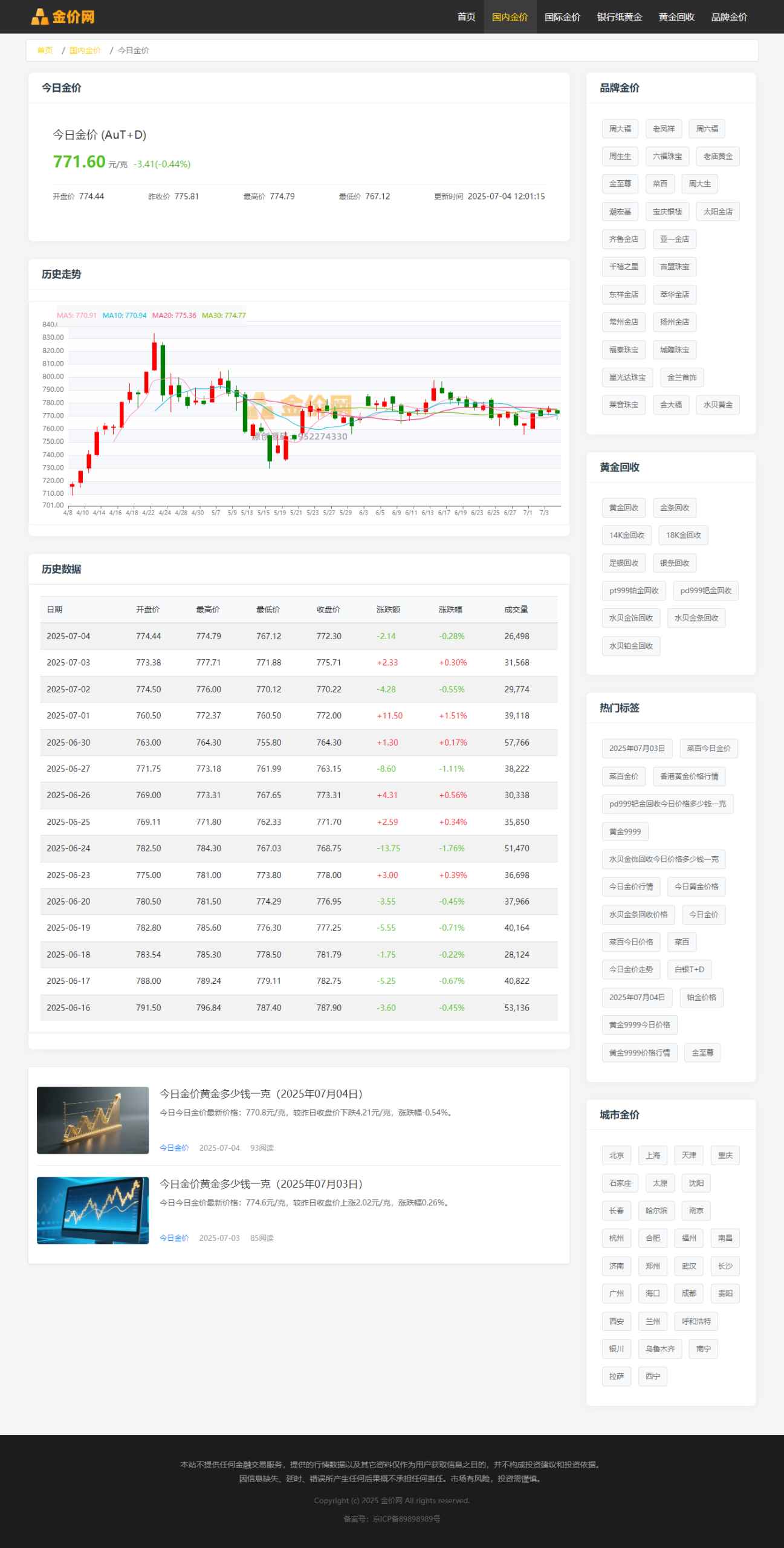Open 银行纸黄金 navigation tab
The image size is (784, 1548).
point(619,17)
